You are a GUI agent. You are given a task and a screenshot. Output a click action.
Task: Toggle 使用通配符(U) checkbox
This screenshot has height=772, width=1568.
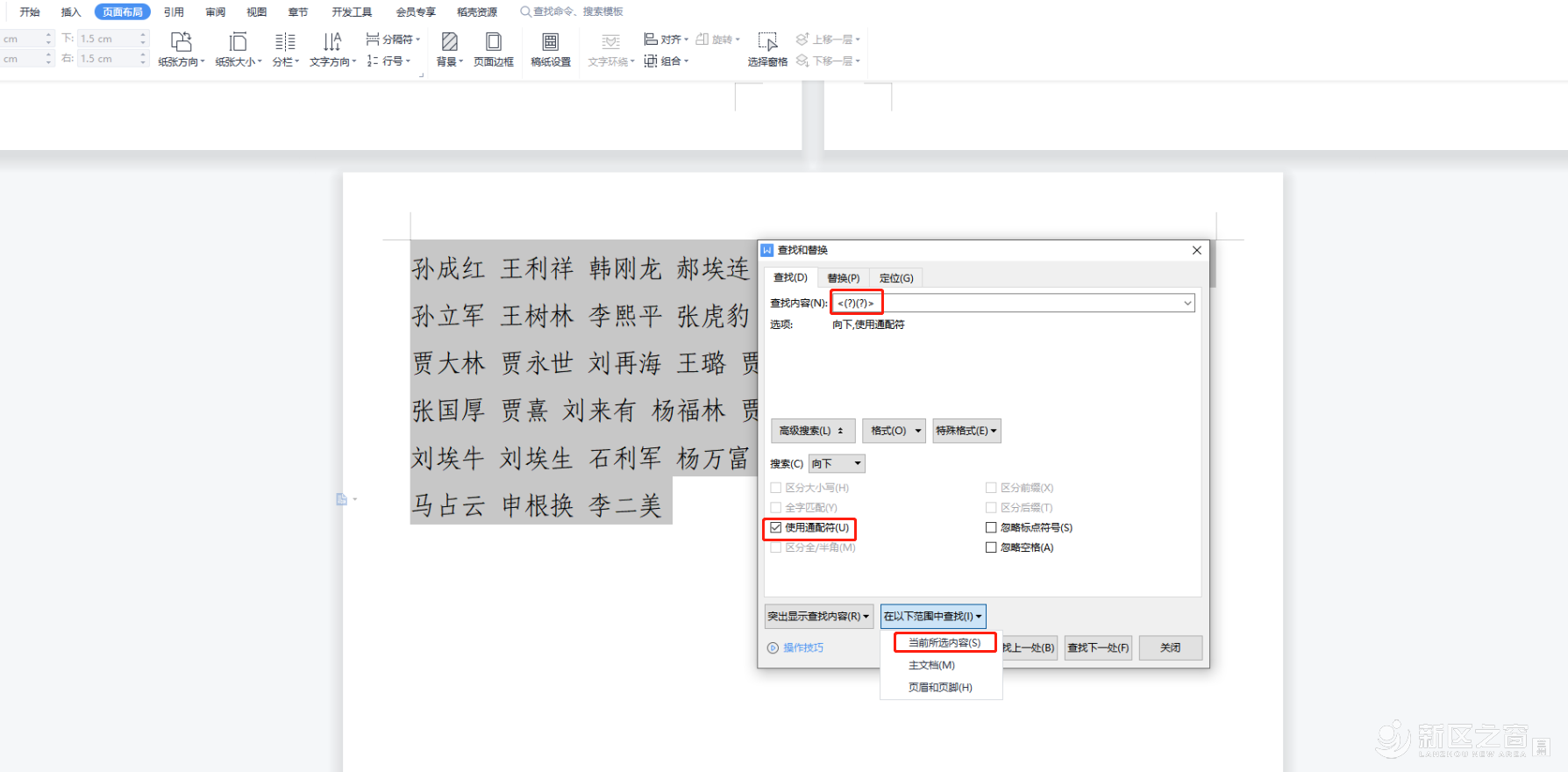click(x=776, y=527)
